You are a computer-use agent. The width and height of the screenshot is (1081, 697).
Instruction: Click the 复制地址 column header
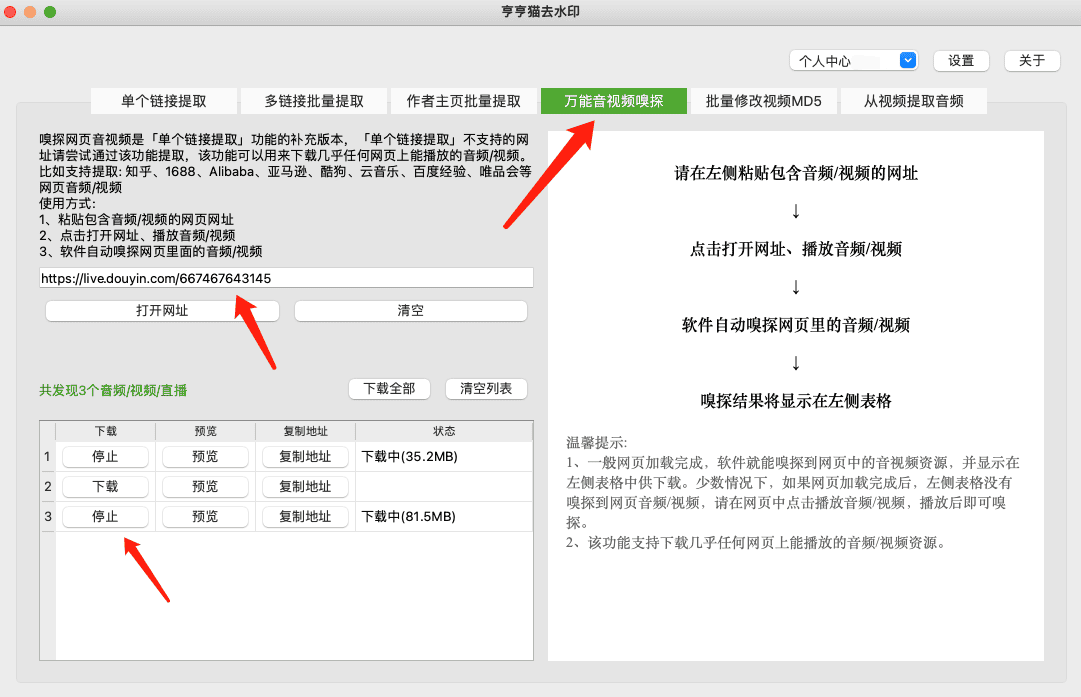click(x=305, y=431)
